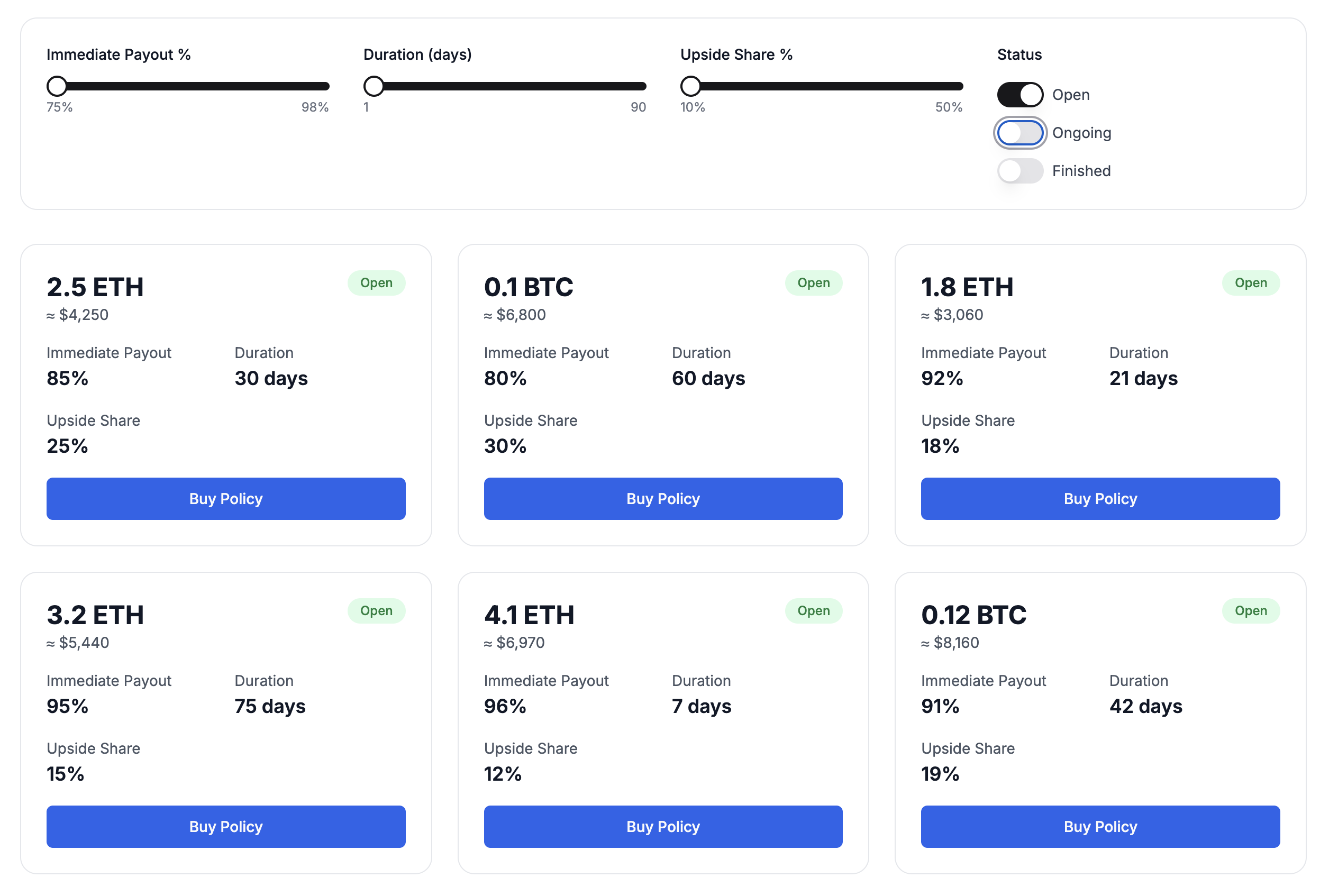
Task: Buy Policy for the 3.2 ETH offer
Action: 226,826
